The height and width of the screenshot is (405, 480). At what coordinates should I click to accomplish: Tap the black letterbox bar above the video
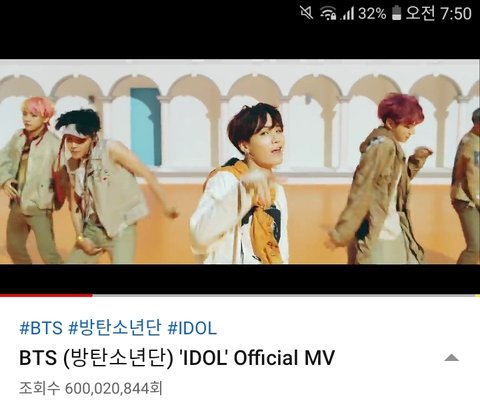pyautogui.click(x=240, y=42)
